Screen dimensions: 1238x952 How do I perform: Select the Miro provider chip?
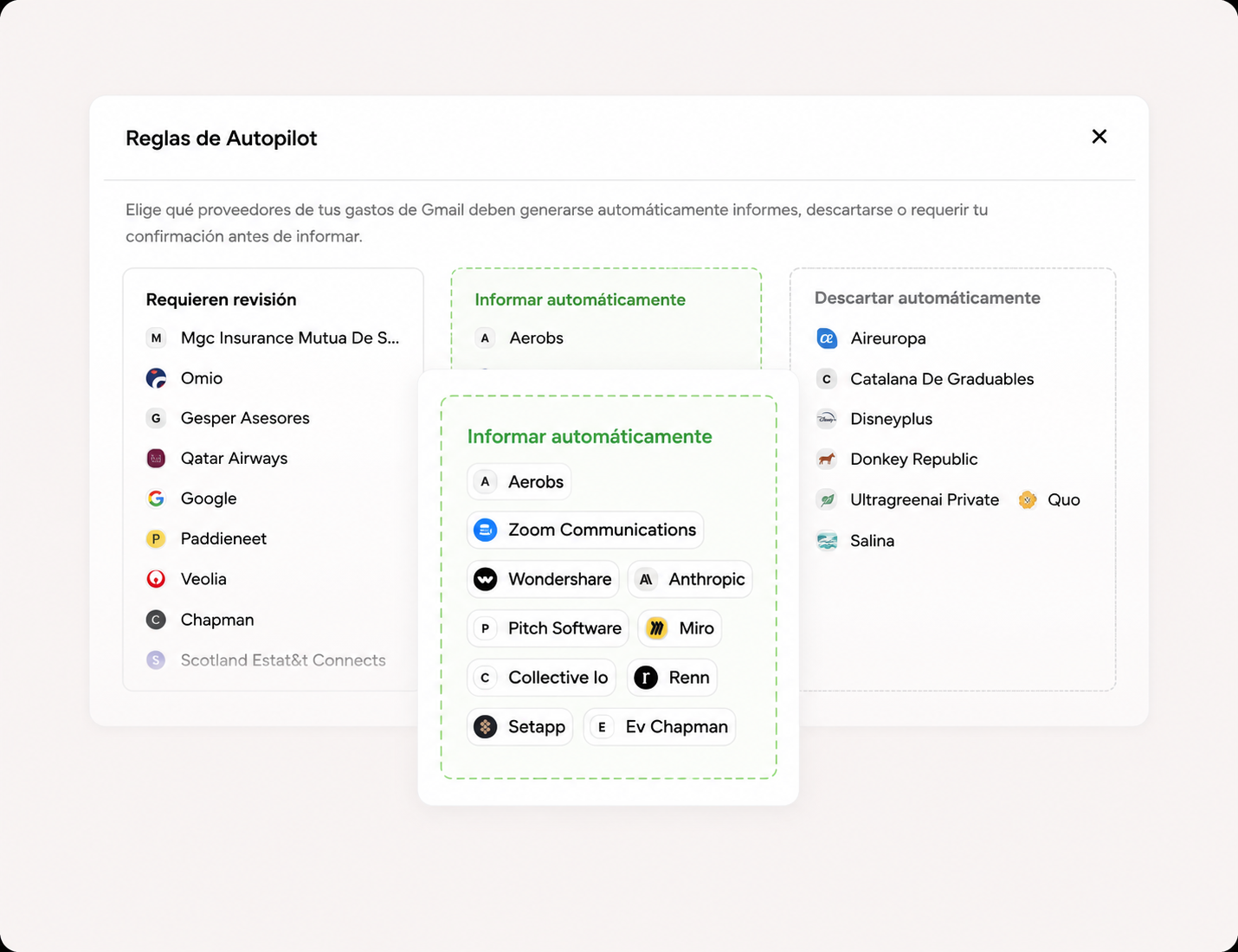tap(680, 628)
